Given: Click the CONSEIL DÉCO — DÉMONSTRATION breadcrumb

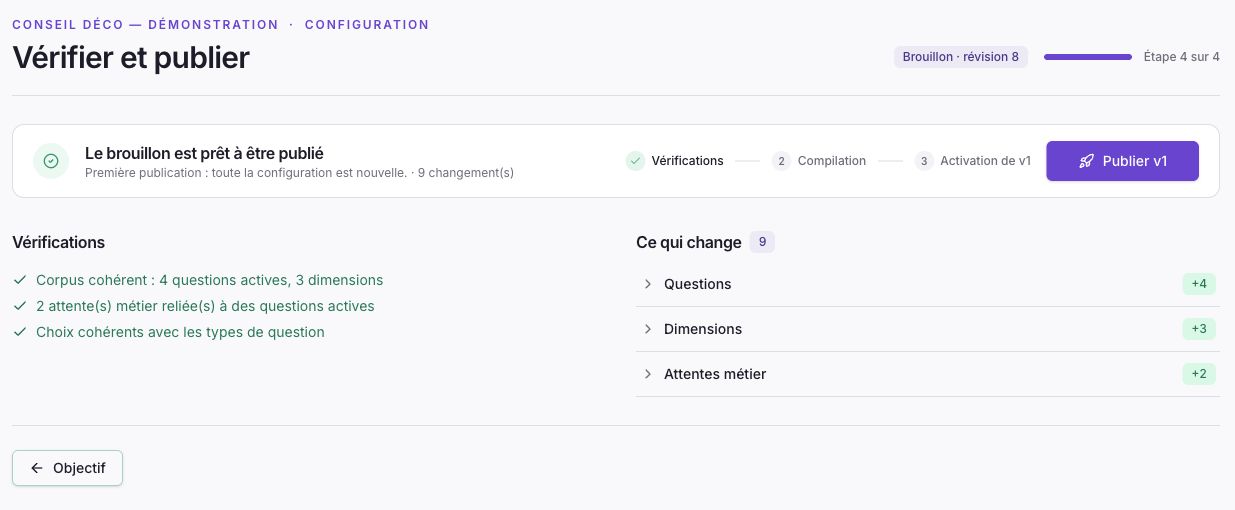Looking at the screenshot, I should pyautogui.click(x=145, y=24).
